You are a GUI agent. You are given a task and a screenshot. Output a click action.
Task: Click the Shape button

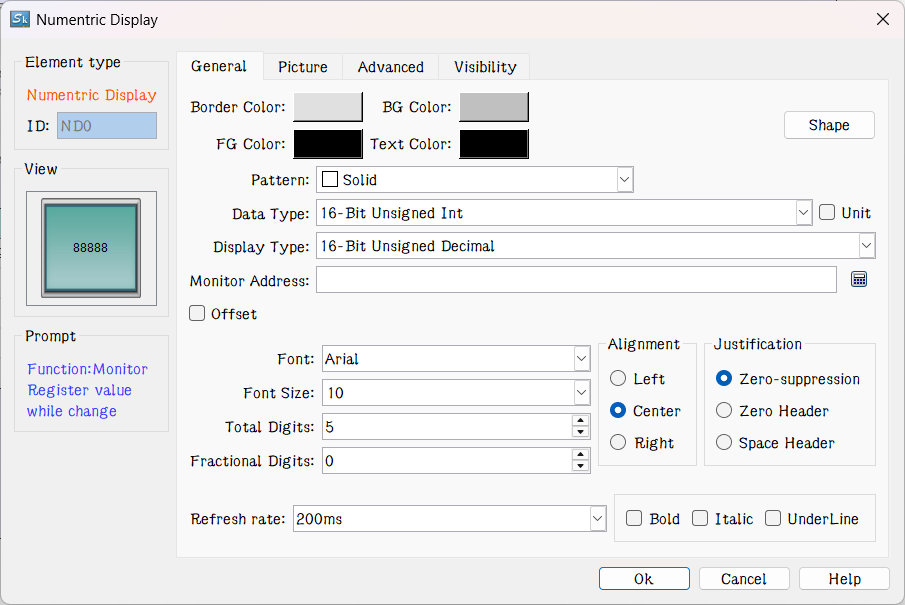click(829, 125)
